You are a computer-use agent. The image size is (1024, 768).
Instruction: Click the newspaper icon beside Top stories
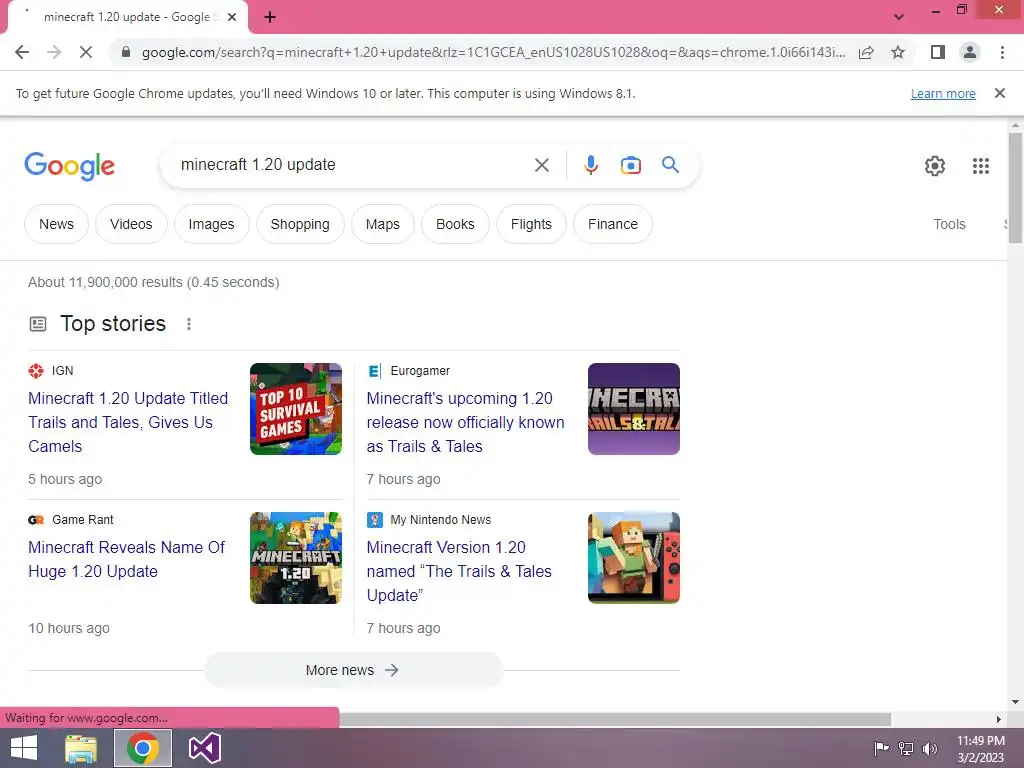point(38,324)
